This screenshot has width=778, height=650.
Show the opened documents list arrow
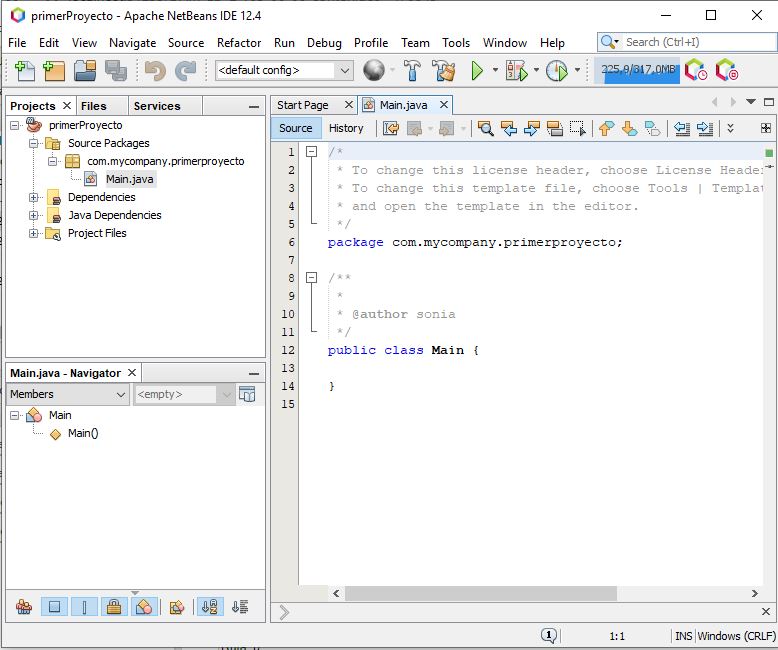pyautogui.click(x=751, y=102)
